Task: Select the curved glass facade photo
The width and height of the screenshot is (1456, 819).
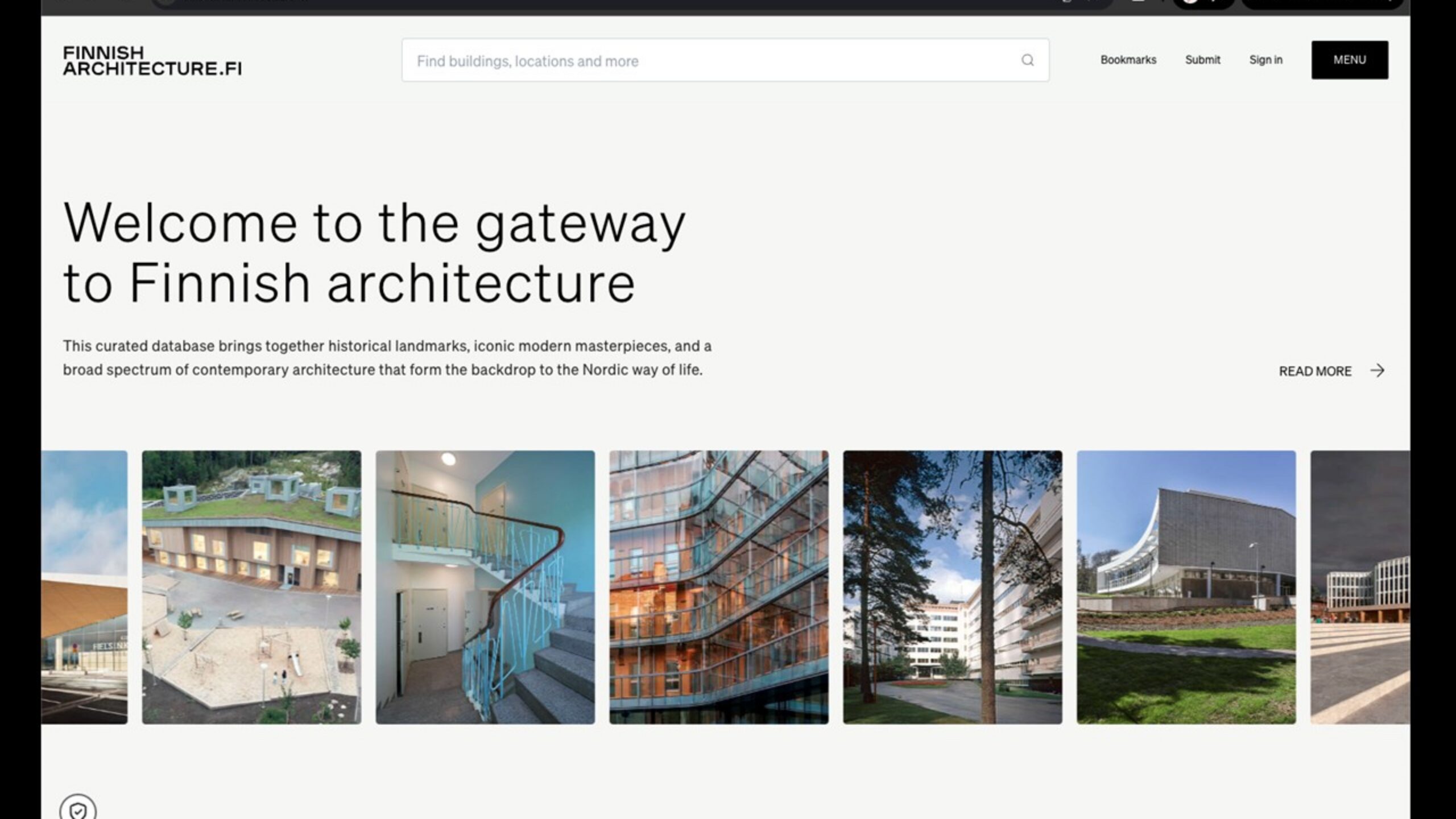Action: [719, 587]
